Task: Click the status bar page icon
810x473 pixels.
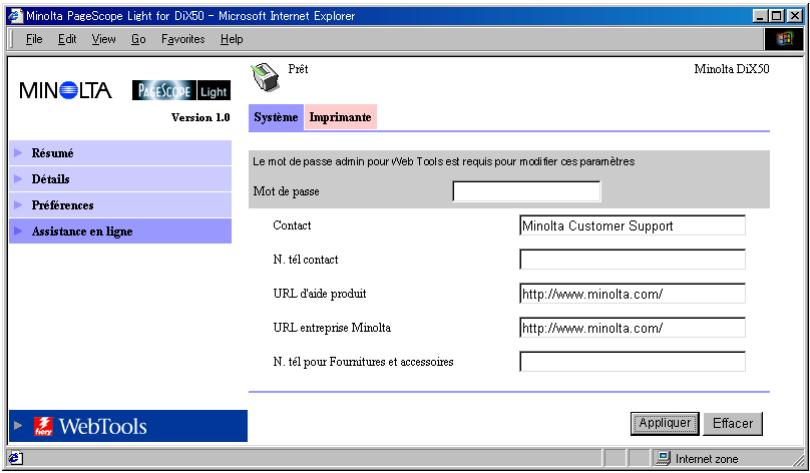Action: pyautogui.click(x=15, y=458)
